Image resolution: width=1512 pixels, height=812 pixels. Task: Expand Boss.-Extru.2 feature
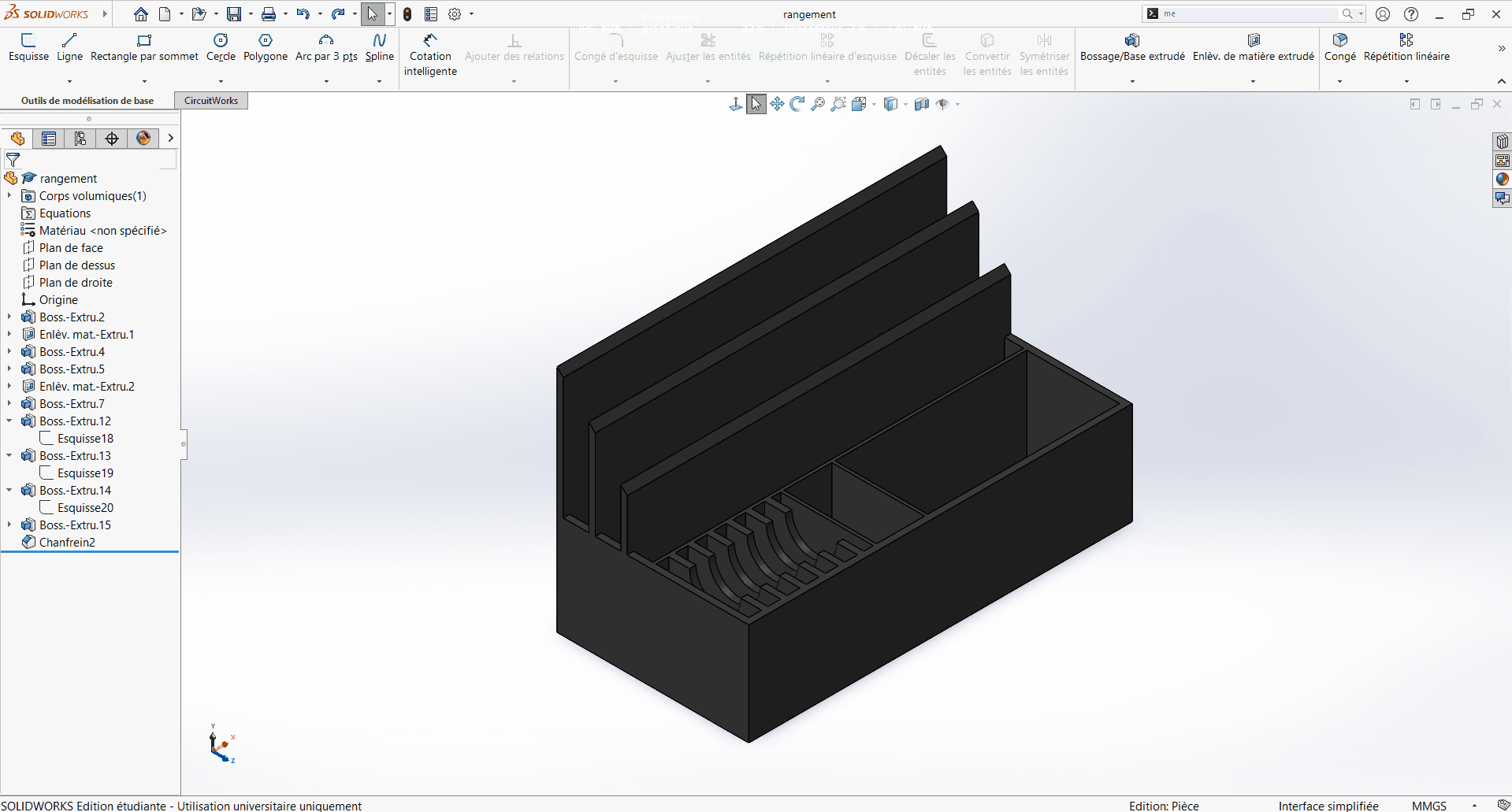9,317
